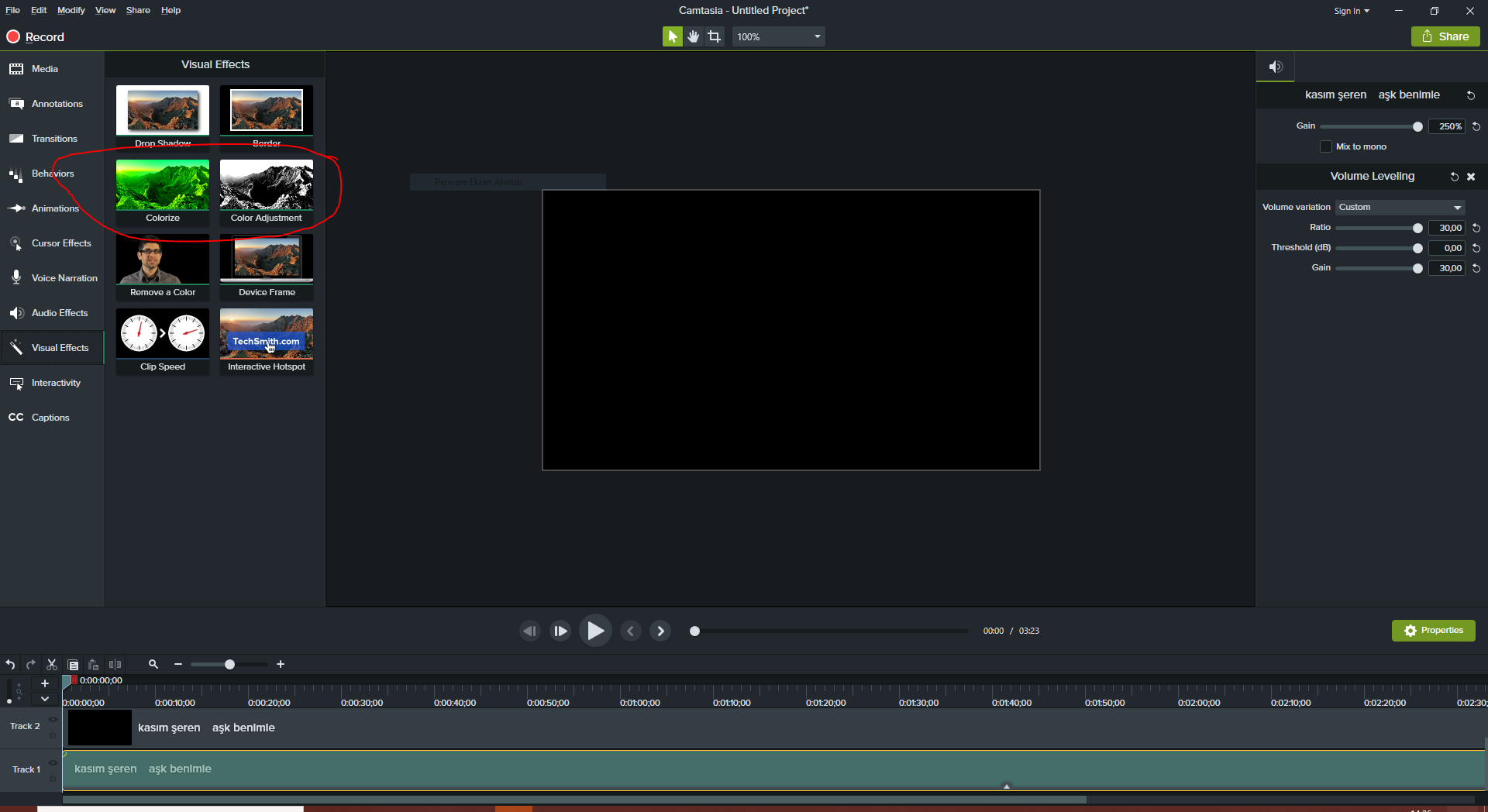Reset the Volume Leveling Gain value
The height and width of the screenshot is (812, 1488).
pos(1476,268)
